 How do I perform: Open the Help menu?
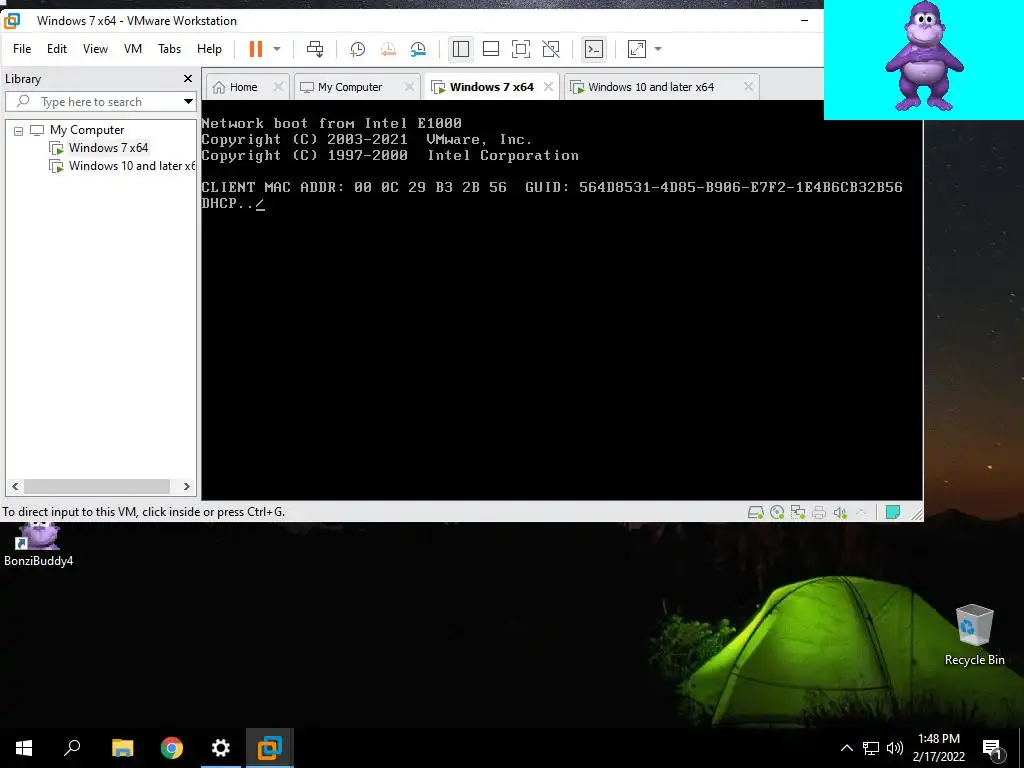(x=209, y=49)
